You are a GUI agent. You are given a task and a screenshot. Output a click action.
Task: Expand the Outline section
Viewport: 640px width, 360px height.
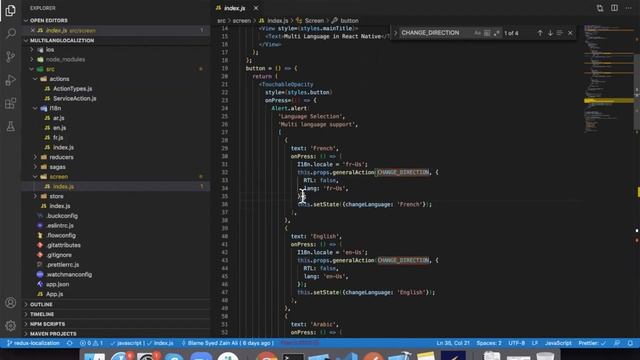[x=41, y=305]
